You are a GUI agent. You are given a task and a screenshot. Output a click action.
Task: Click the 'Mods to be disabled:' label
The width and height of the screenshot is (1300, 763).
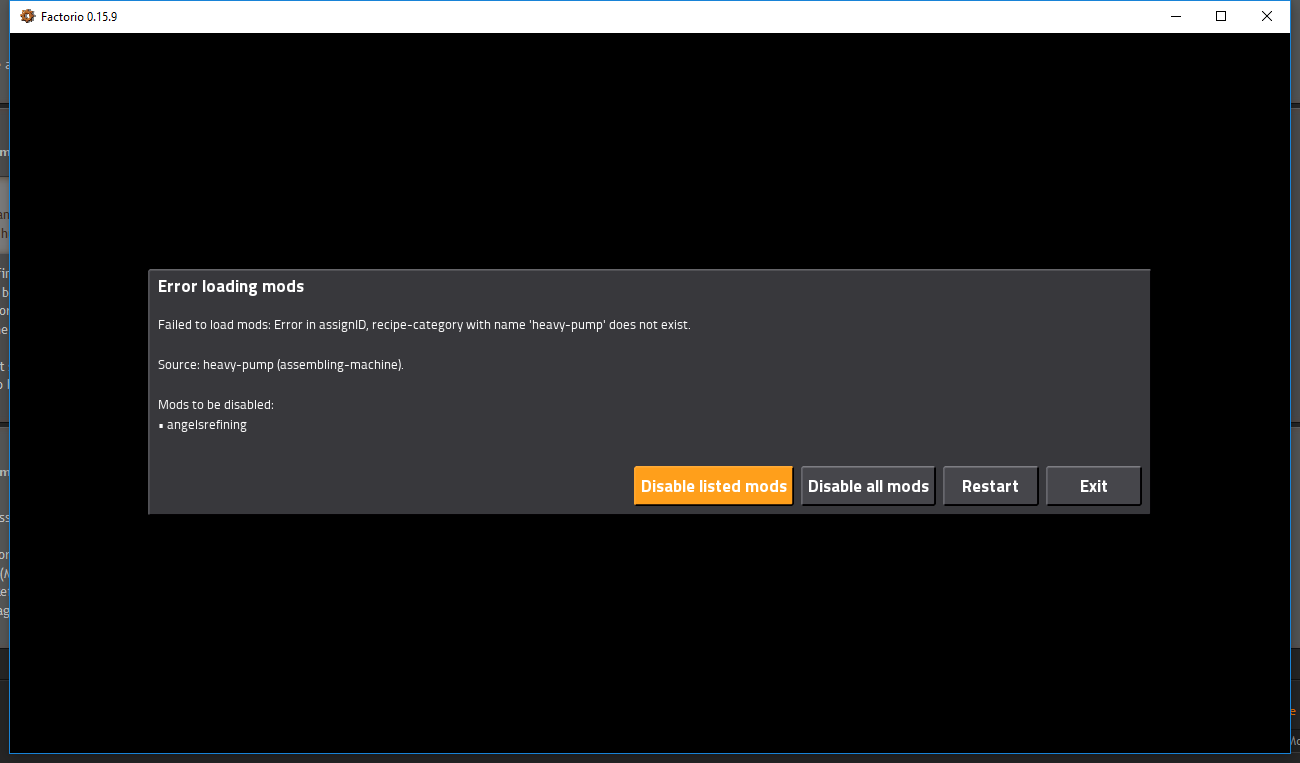[216, 405]
